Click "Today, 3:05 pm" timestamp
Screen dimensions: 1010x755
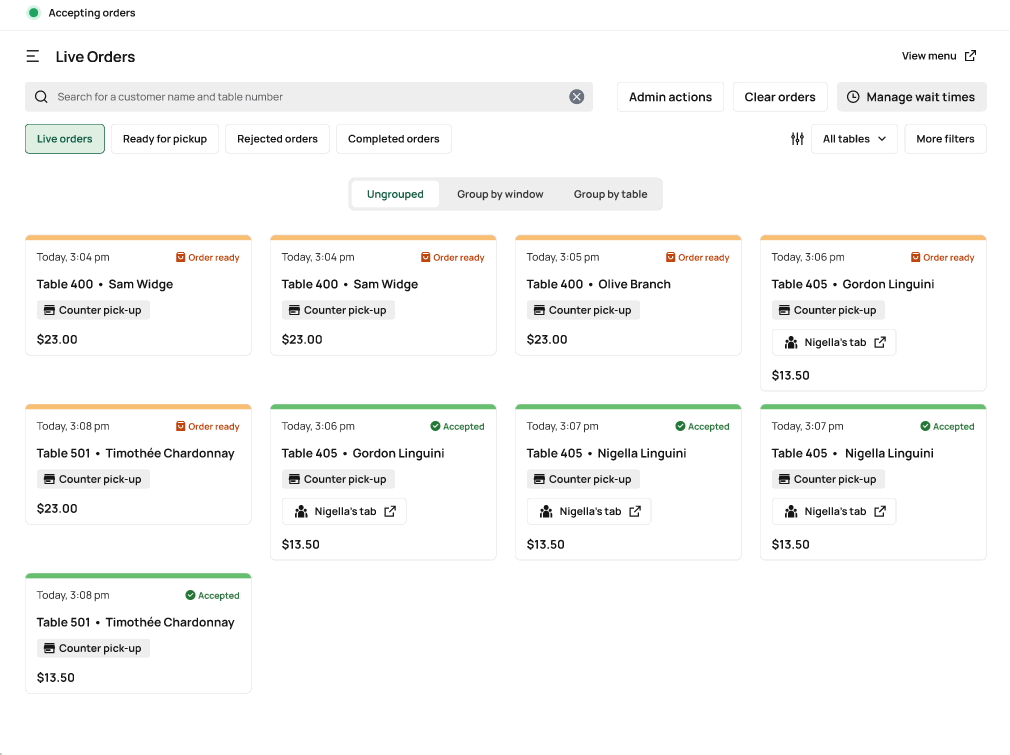click(x=562, y=257)
